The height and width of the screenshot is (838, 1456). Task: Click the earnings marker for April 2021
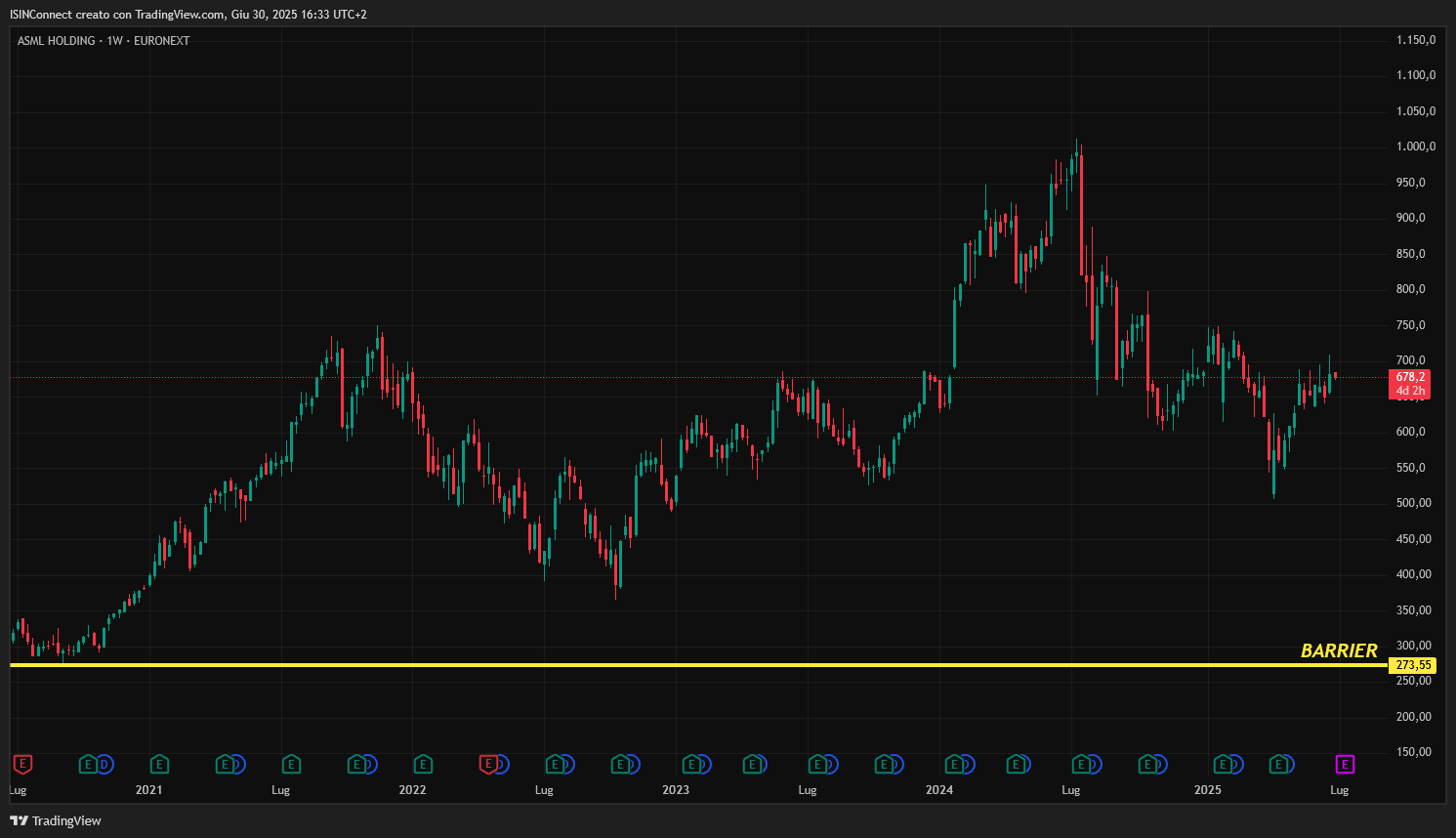(225, 764)
